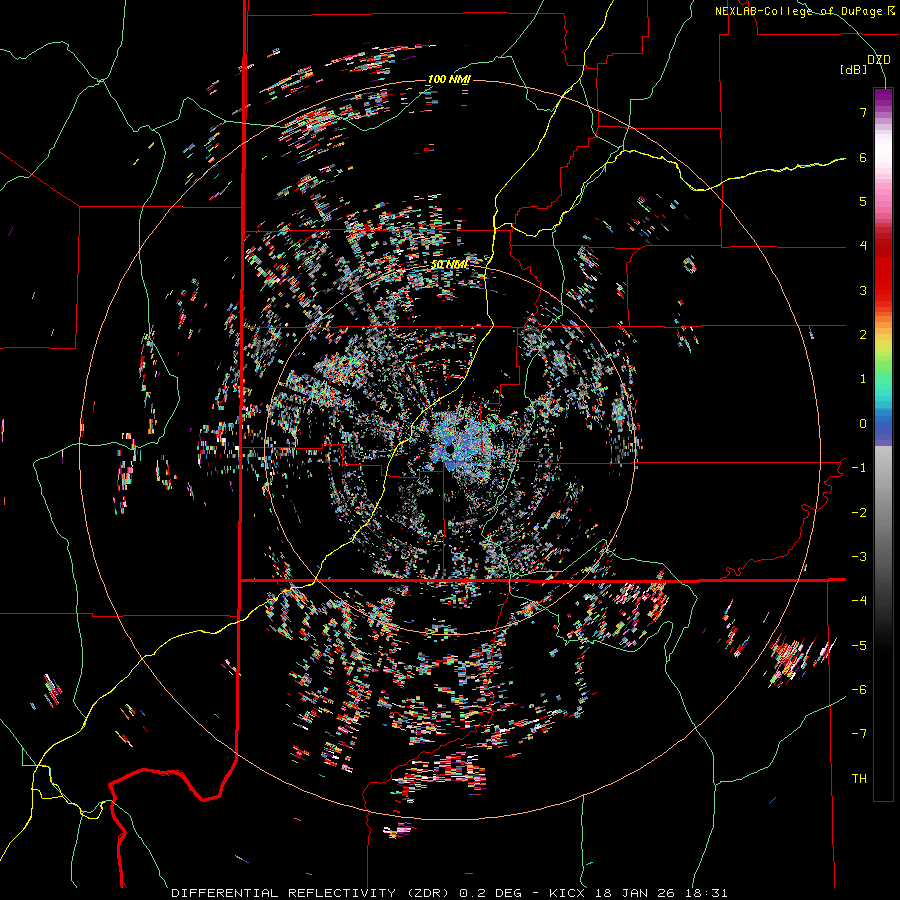Click the DZD legend title

tap(879, 60)
